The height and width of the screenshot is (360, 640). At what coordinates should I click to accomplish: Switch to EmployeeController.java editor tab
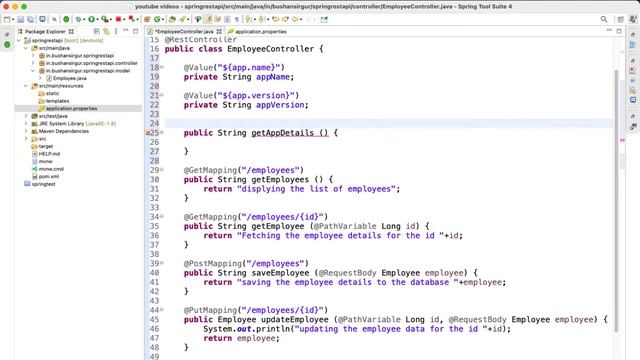coord(185,31)
